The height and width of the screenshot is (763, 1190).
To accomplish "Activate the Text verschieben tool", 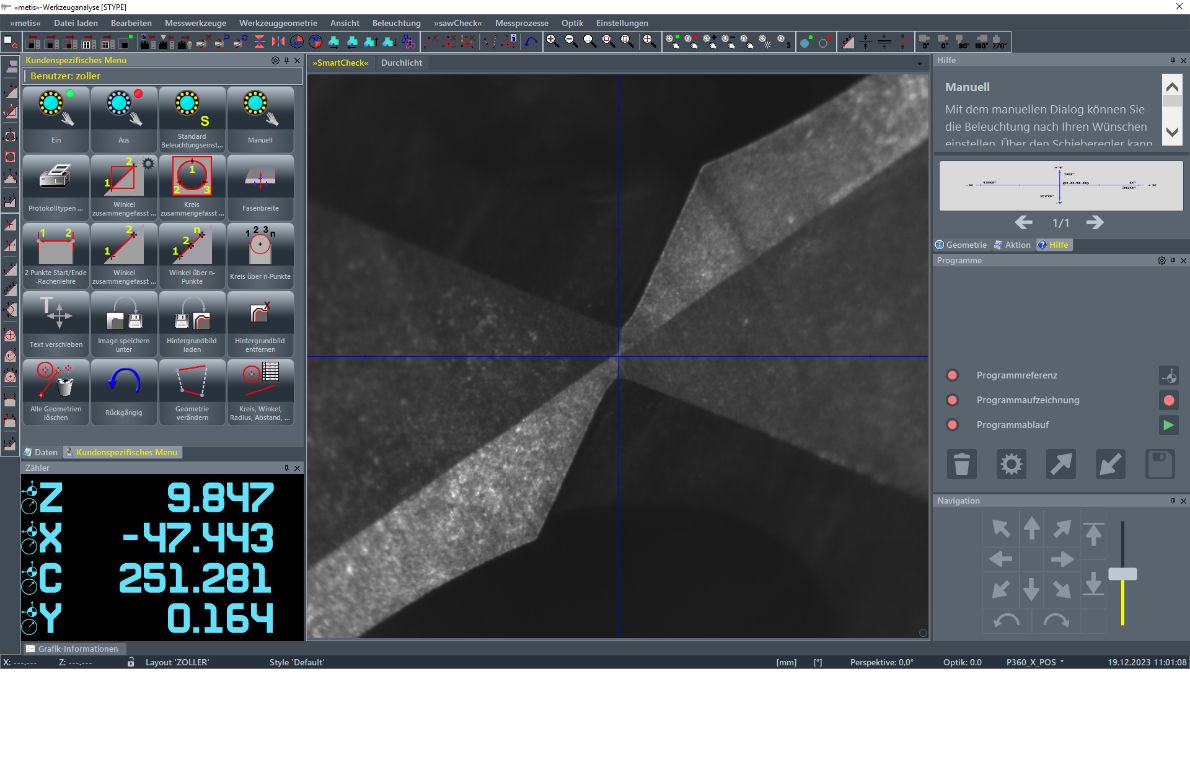I will click(x=56, y=323).
